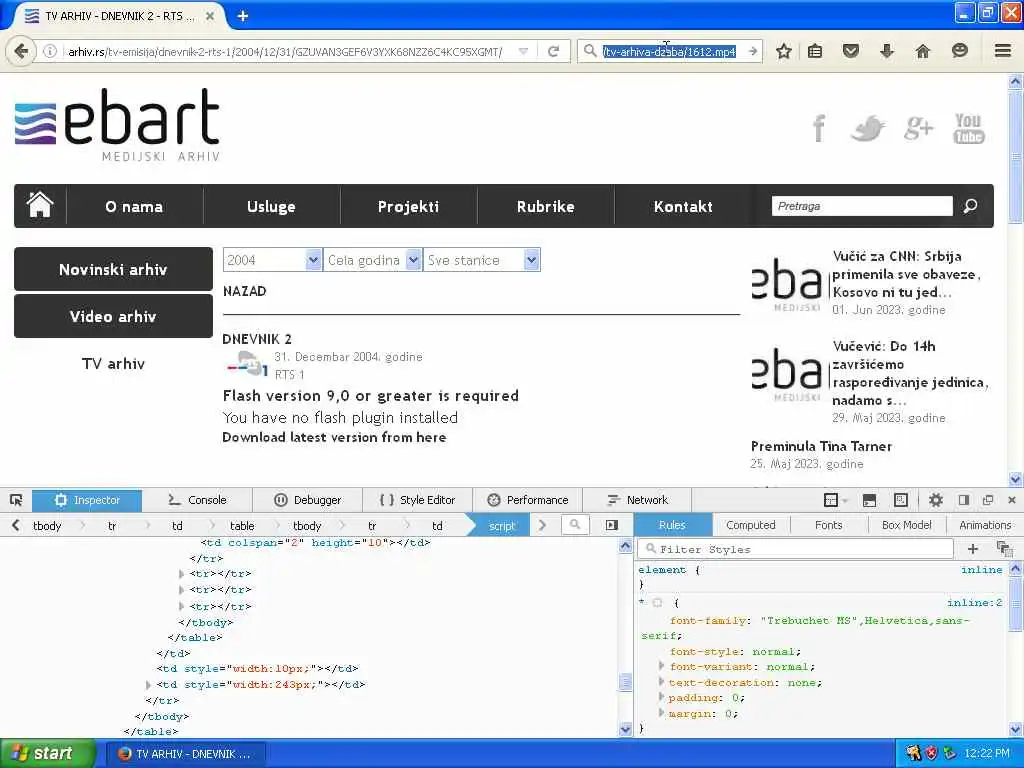This screenshot has height=768, width=1024.
Task: Dock devtools to the side of window
Action: click(x=963, y=500)
